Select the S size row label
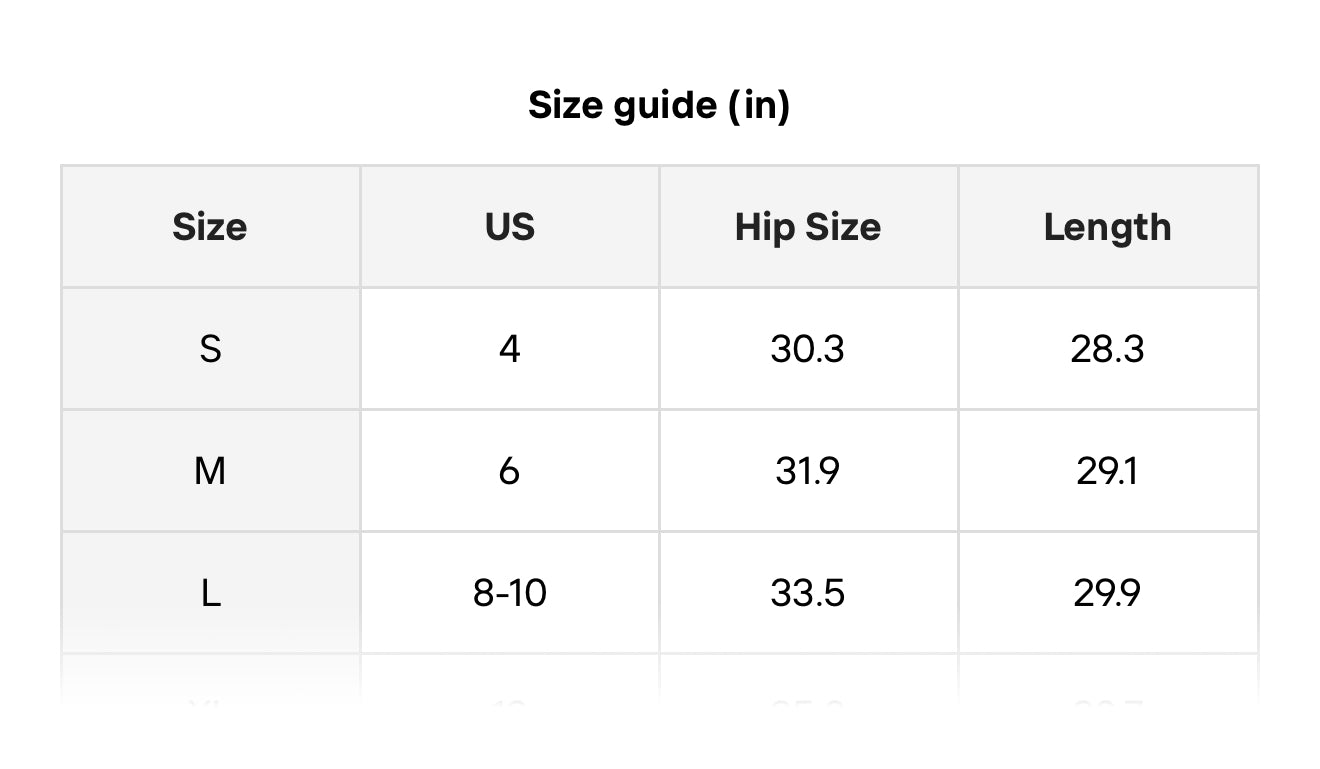Image resolution: width=1320 pixels, height=769 pixels. point(210,349)
